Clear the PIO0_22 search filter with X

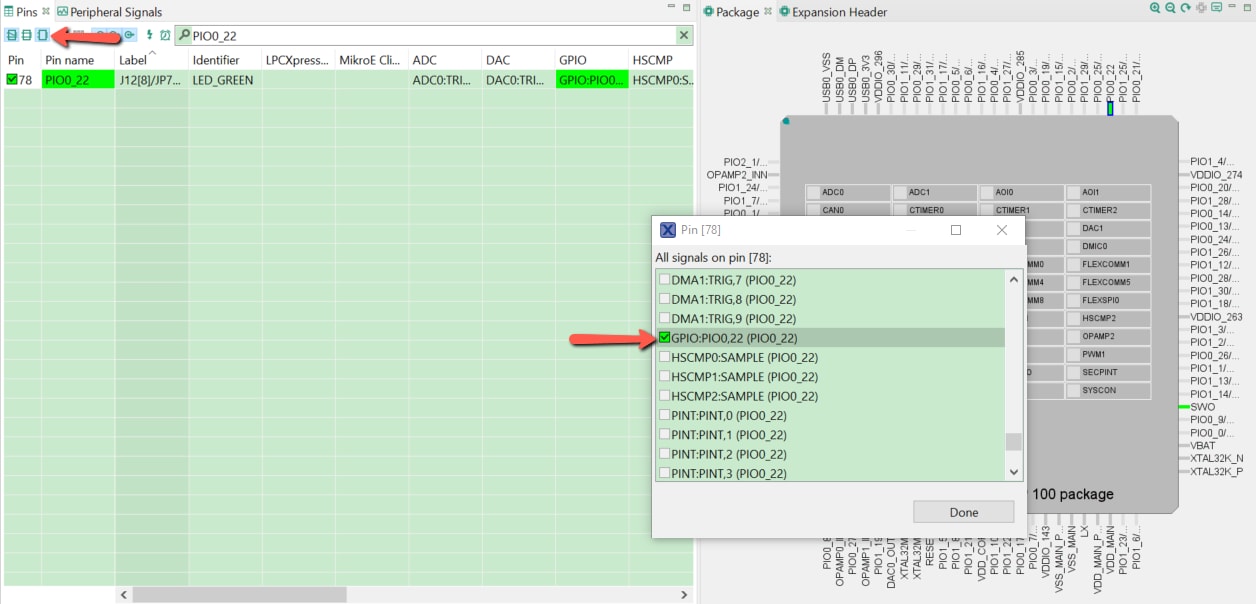click(x=684, y=36)
